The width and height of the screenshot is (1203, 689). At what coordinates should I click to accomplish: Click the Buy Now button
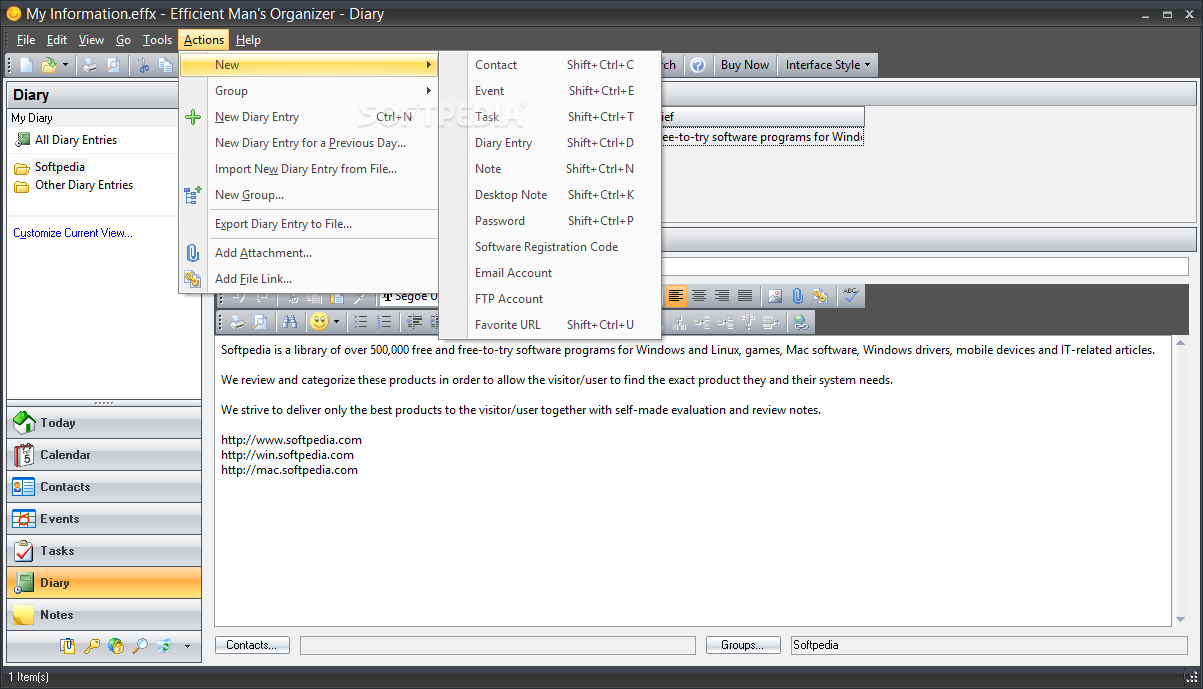point(745,65)
